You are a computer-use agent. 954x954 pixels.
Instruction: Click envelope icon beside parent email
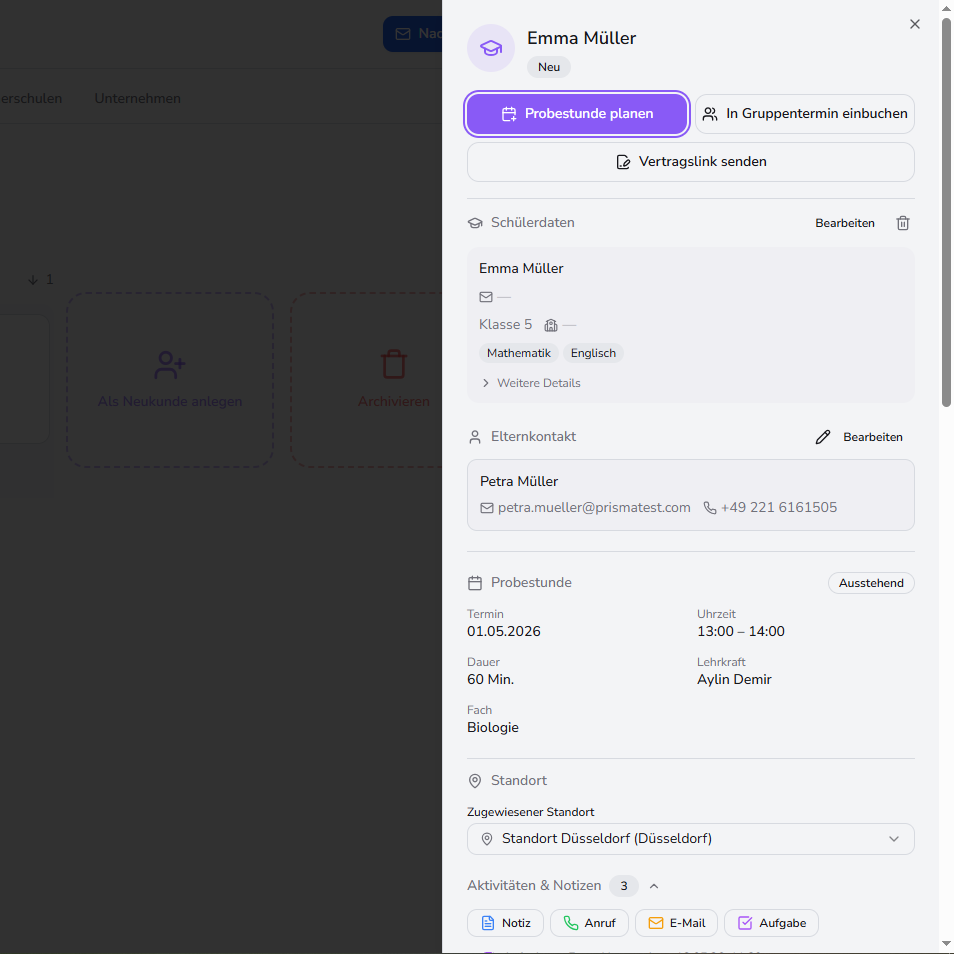pyautogui.click(x=487, y=508)
